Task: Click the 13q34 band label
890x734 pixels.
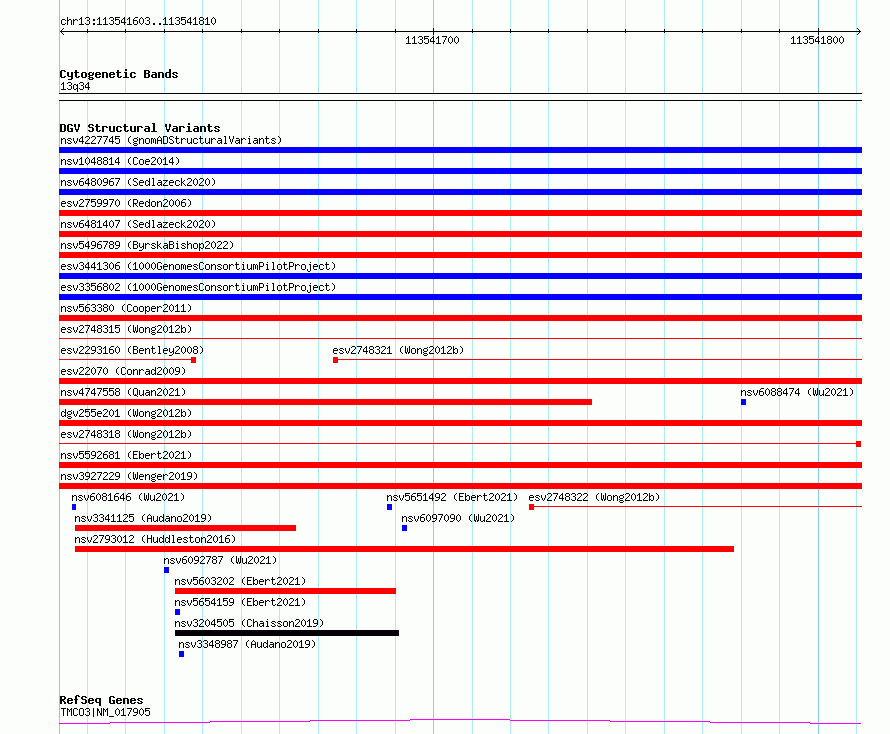Action: [x=75, y=87]
